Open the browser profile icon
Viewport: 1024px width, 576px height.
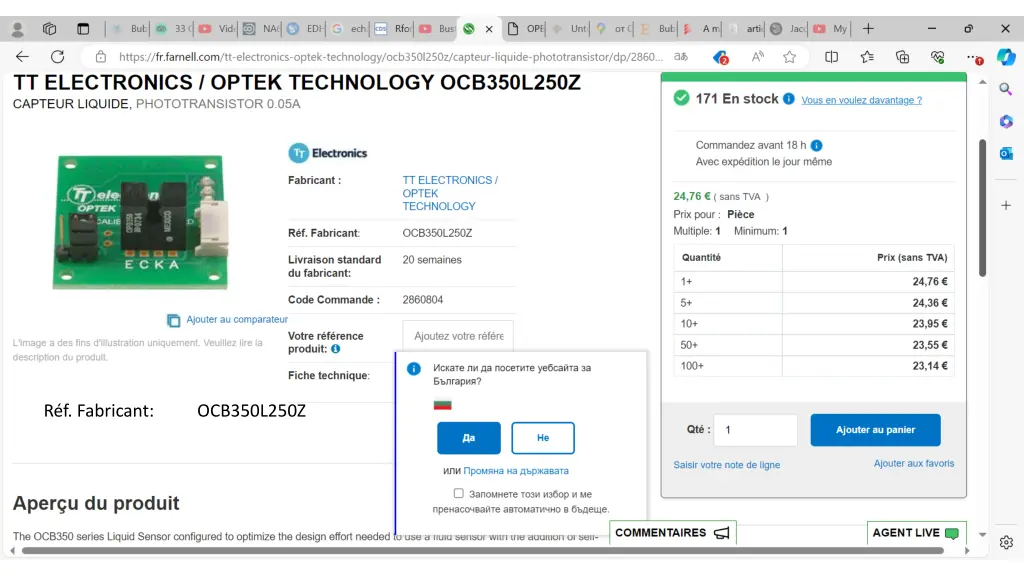(18, 29)
